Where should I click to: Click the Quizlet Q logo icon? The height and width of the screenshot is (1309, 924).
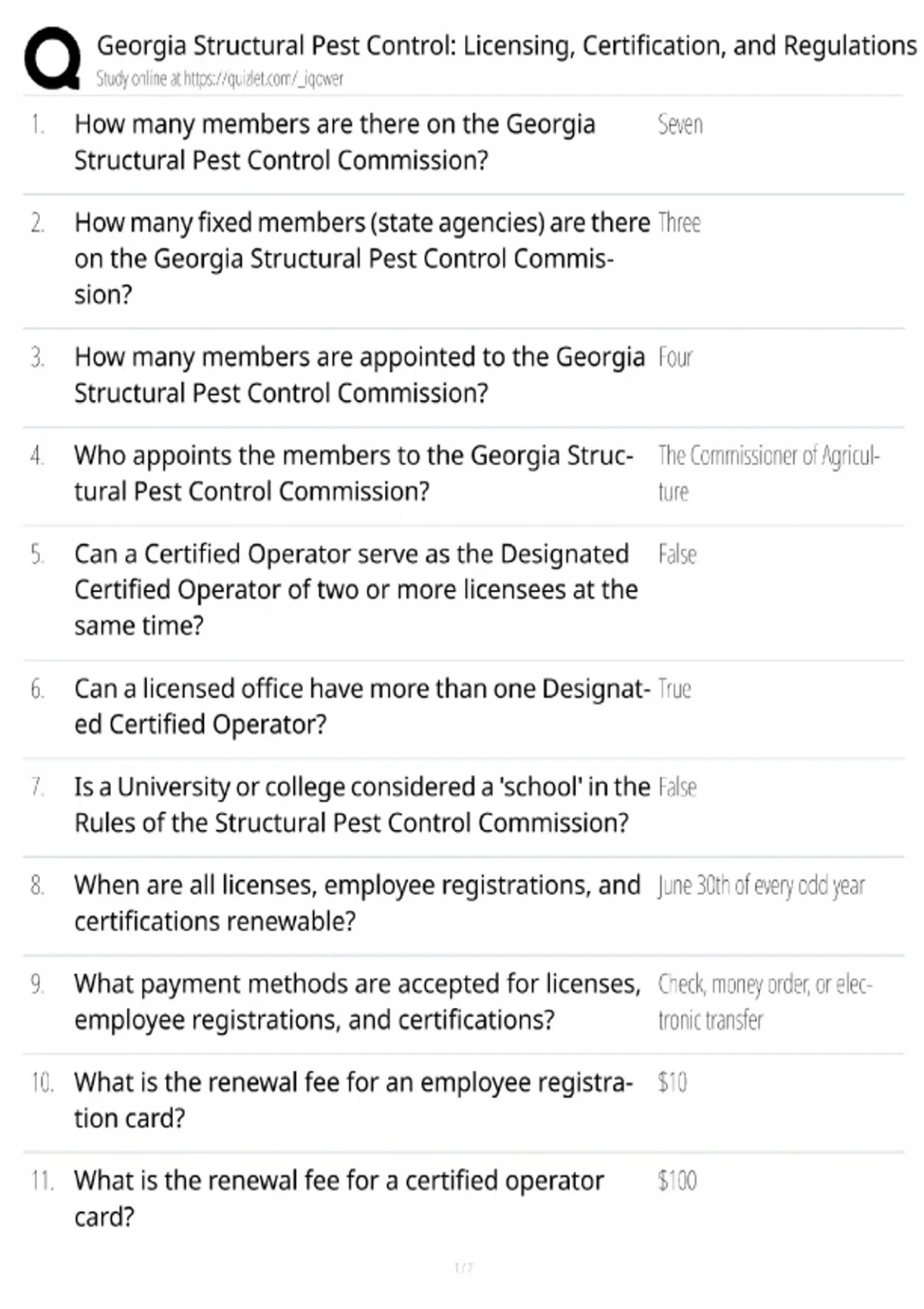point(52,58)
